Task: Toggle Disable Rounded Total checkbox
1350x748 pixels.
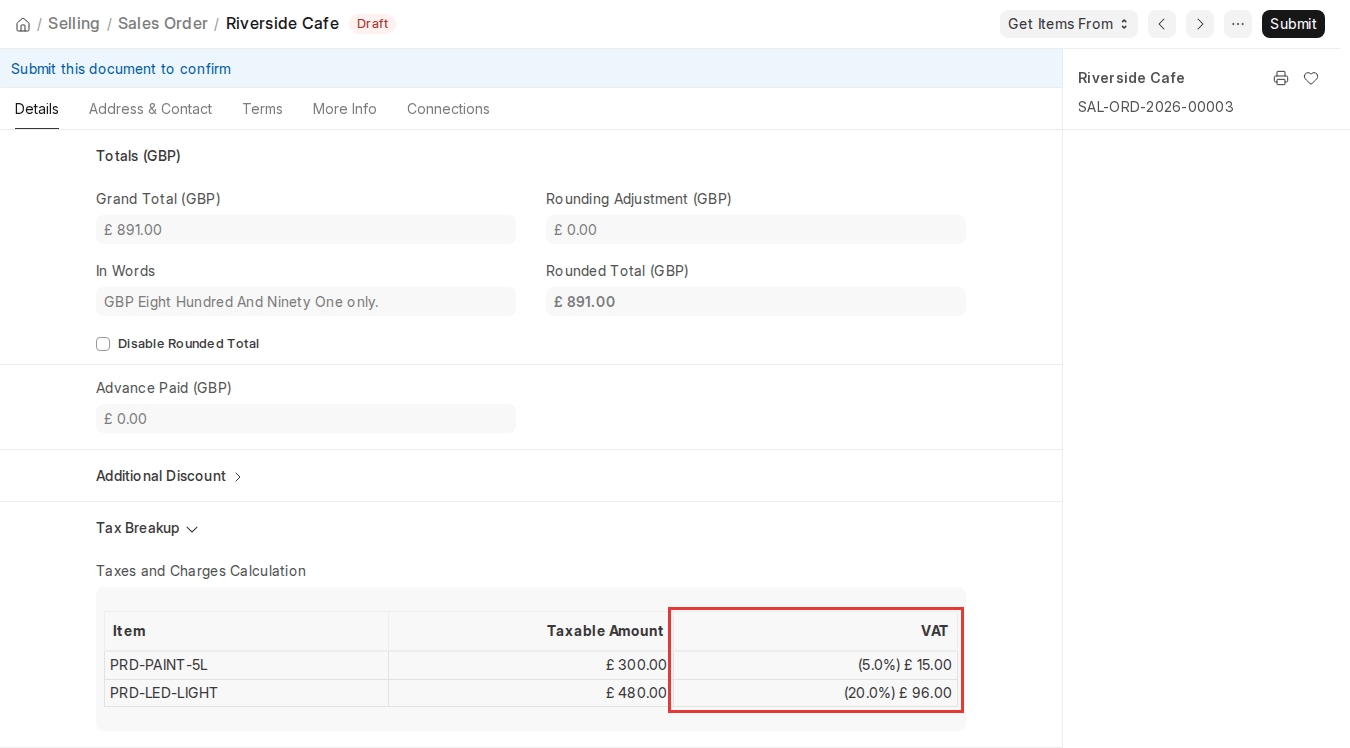Action: point(103,344)
